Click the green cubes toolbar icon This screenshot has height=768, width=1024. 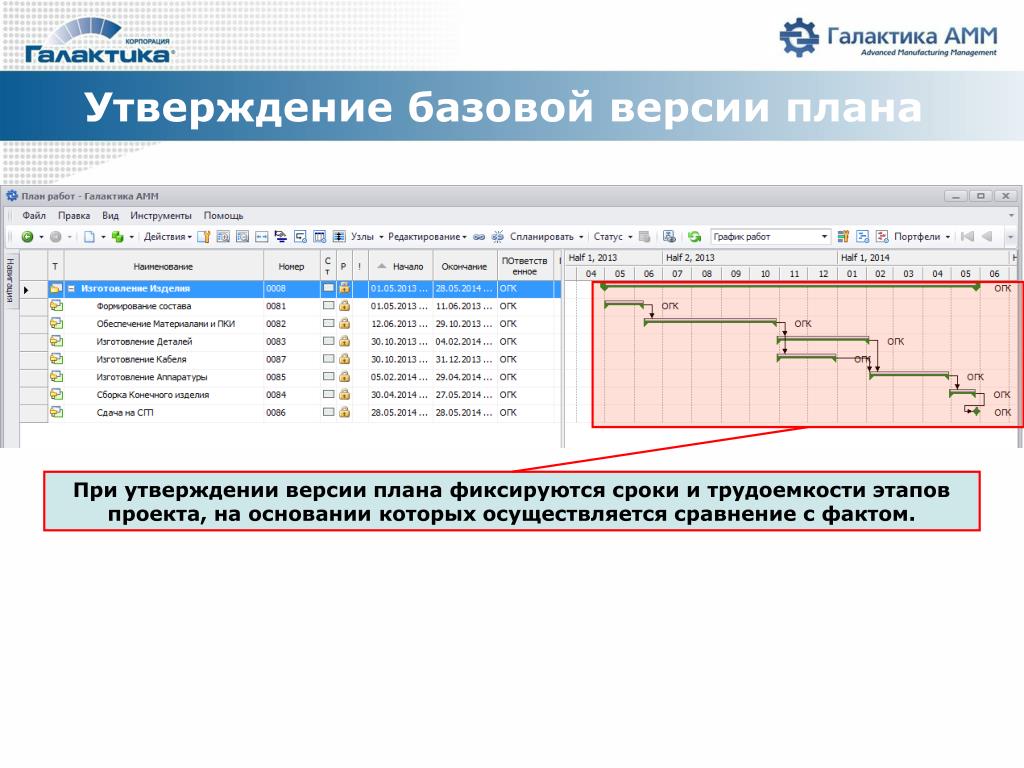118,236
